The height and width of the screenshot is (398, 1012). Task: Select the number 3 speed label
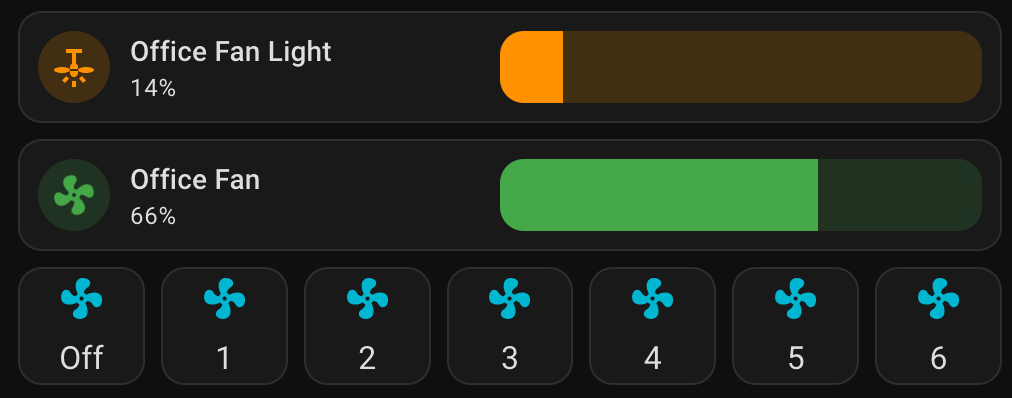pyautogui.click(x=510, y=358)
